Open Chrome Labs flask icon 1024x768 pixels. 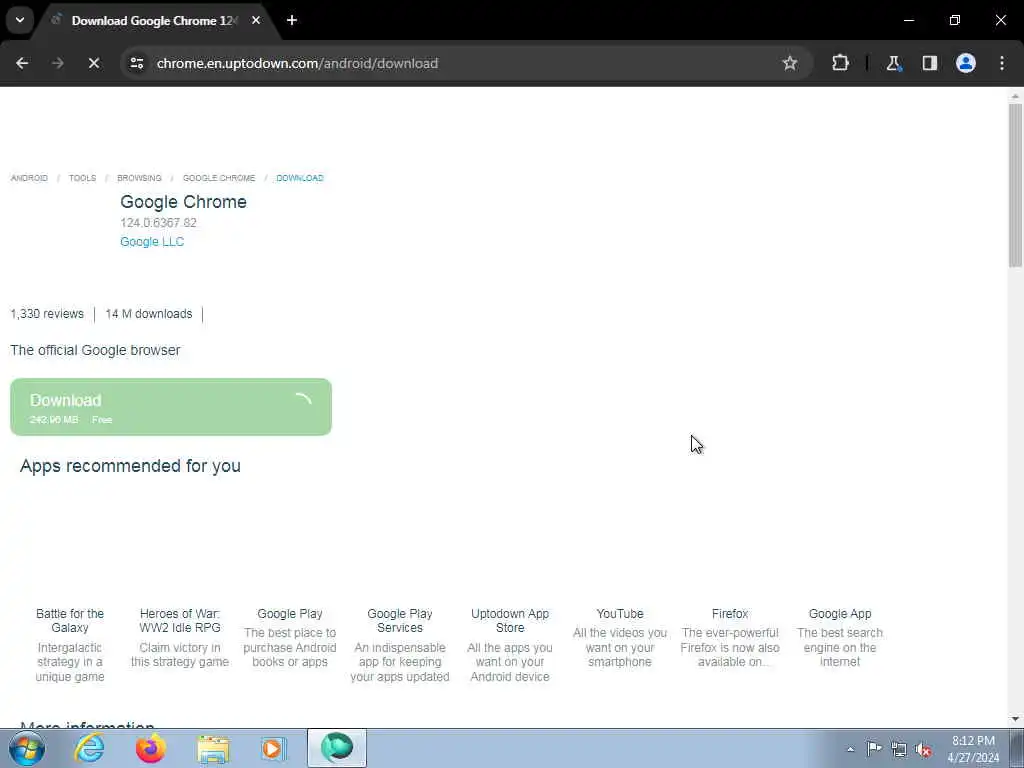click(x=893, y=63)
